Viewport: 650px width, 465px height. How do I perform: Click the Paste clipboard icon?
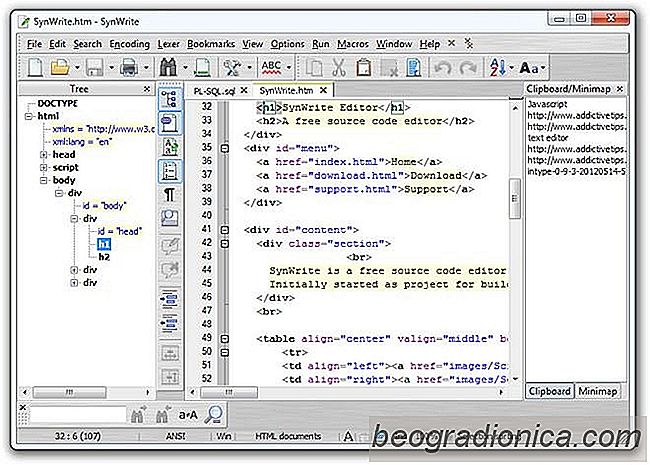[x=364, y=67]
